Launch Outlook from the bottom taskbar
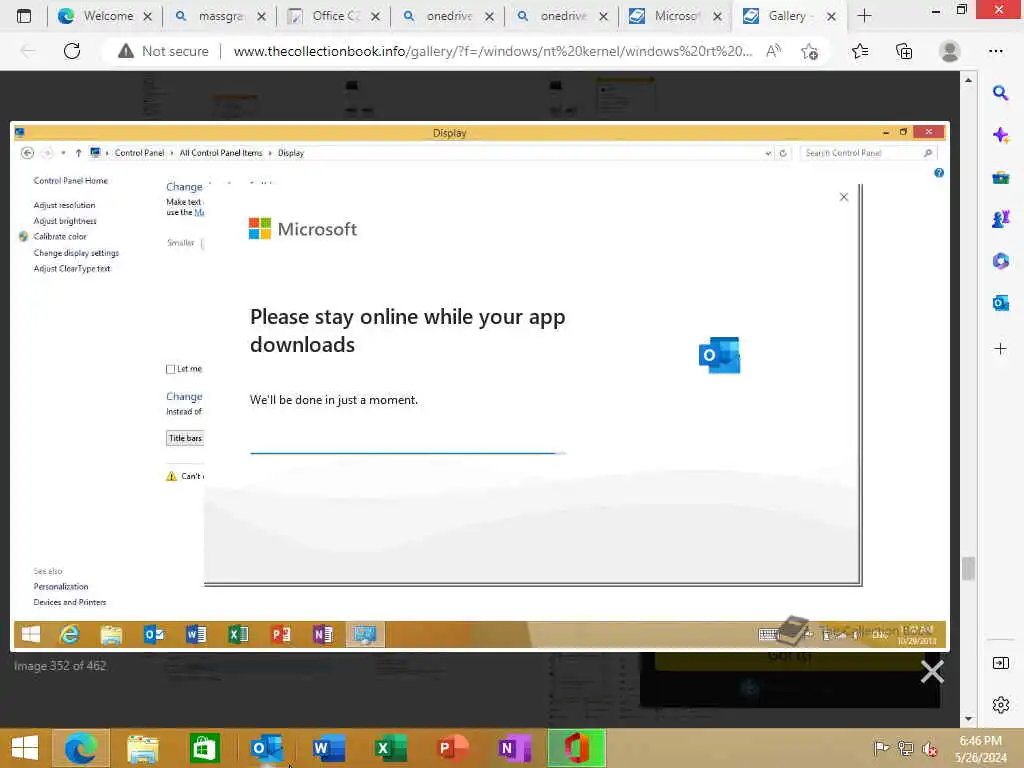 click(x=267, y=748)
